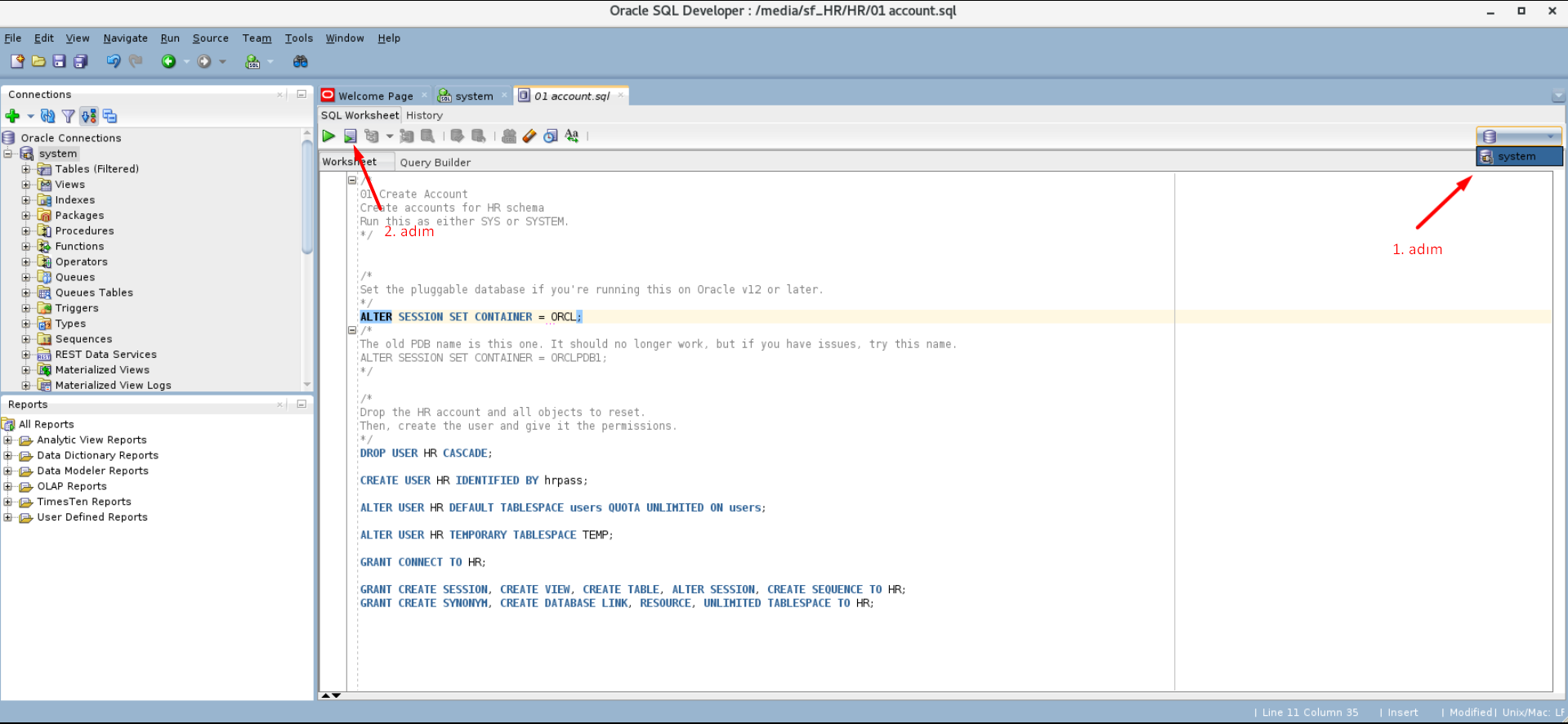
Task: Expand the Tables (Filtered) node
Action: (26, 169)
